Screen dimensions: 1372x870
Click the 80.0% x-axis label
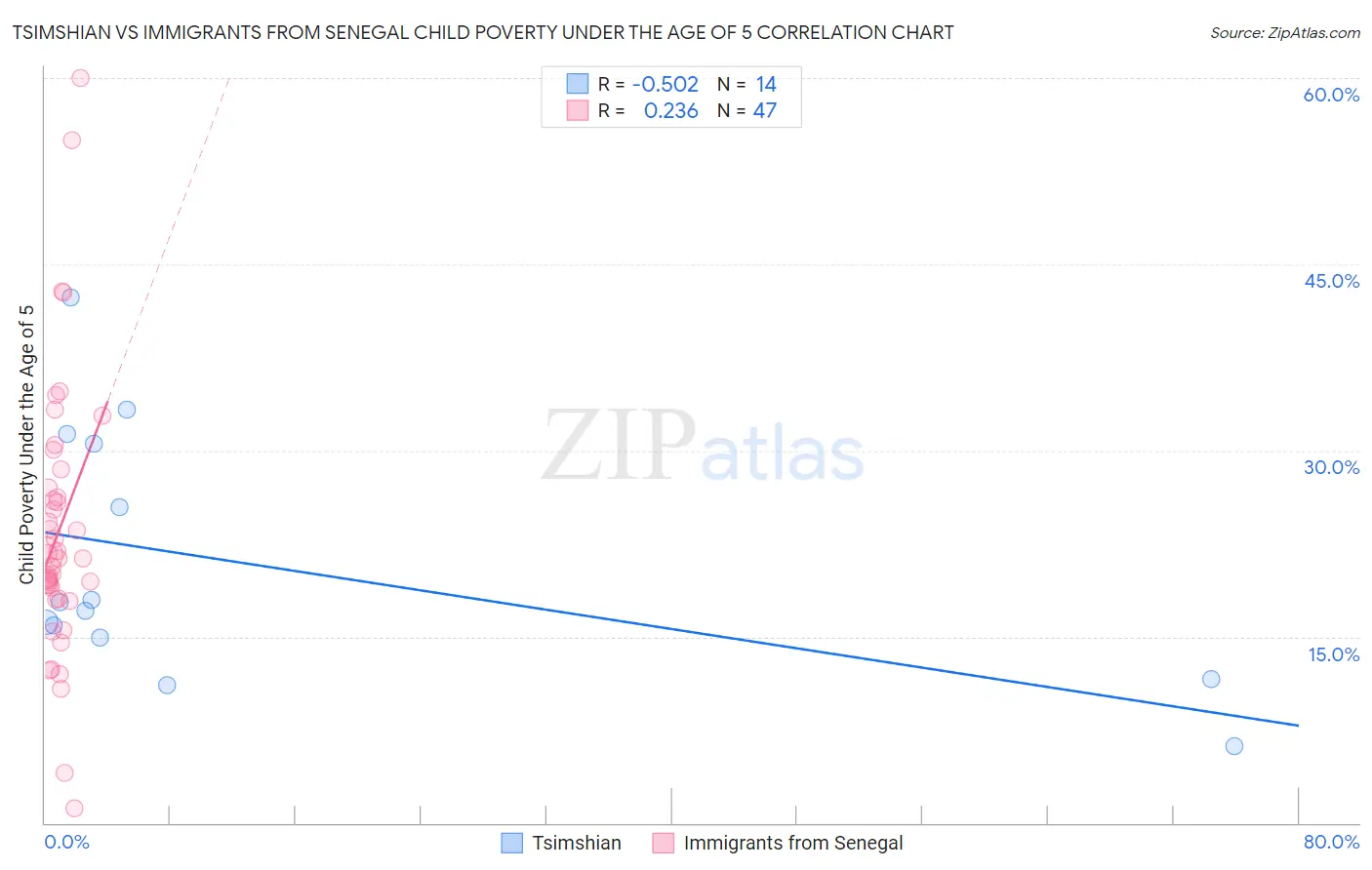(1331, 842)
